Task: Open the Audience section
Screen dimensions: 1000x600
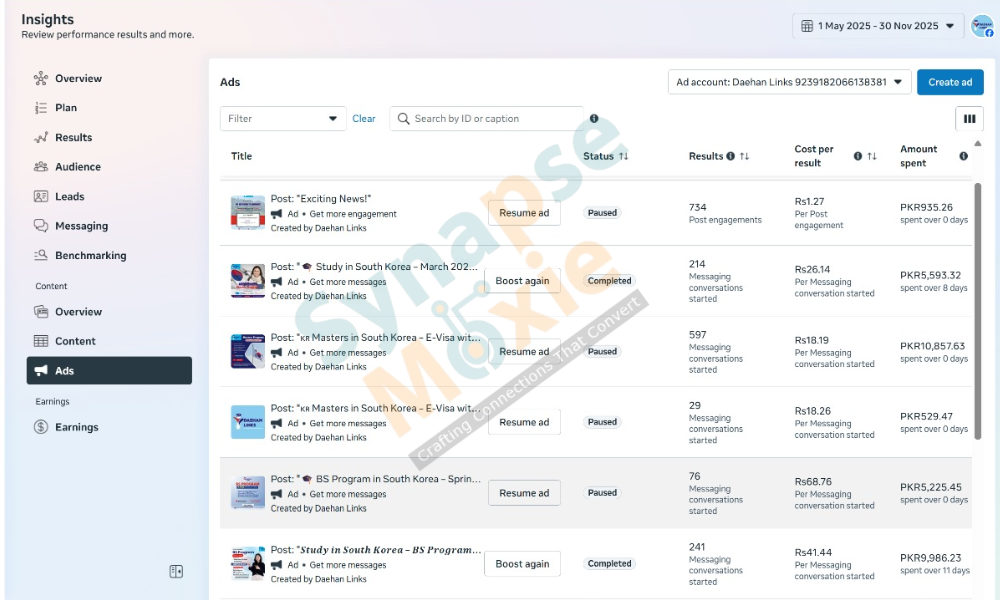Action: point(77,167)
